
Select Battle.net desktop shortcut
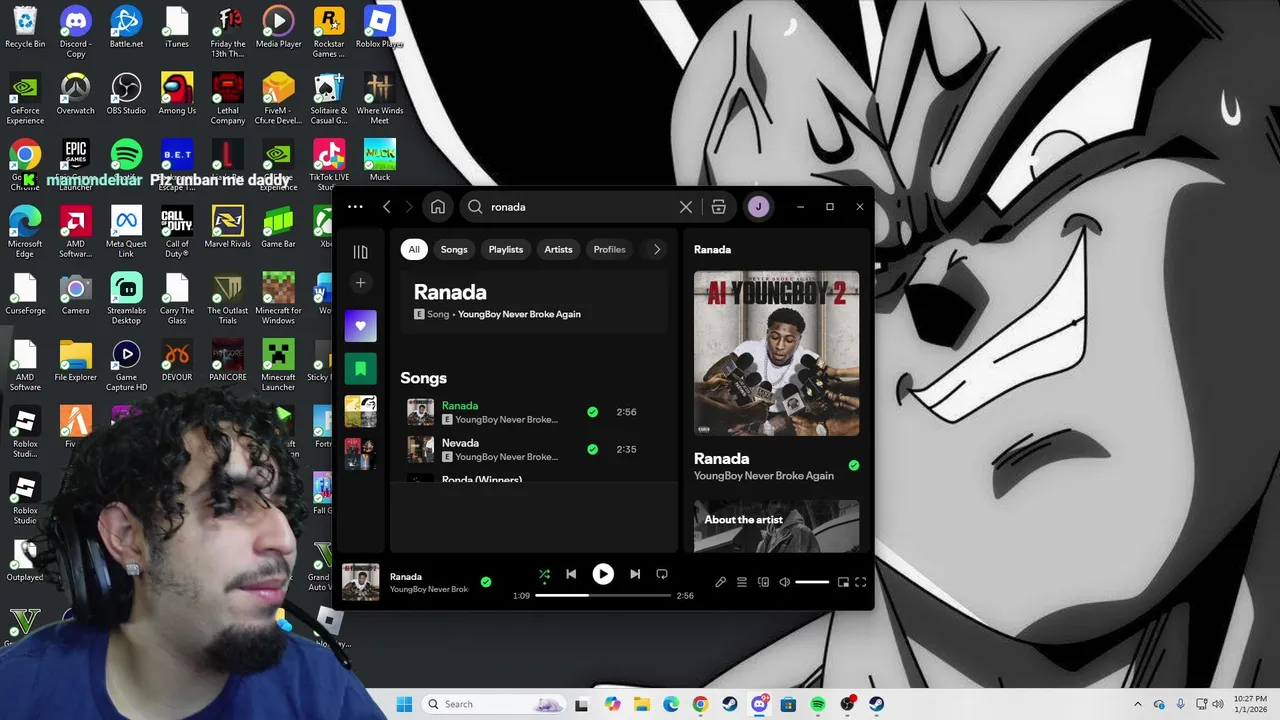point(126,27)
